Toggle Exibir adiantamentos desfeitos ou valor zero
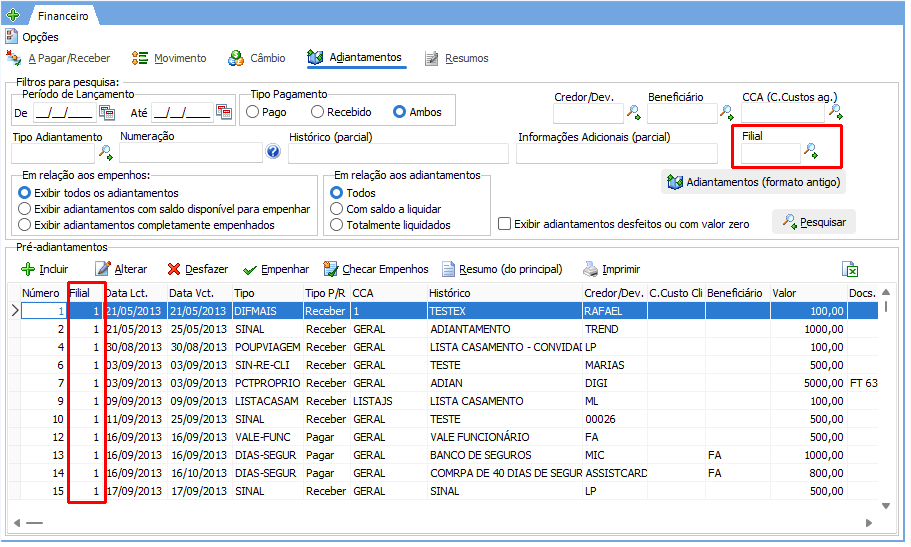Screen dimensions: 911x547 [624, 224]
